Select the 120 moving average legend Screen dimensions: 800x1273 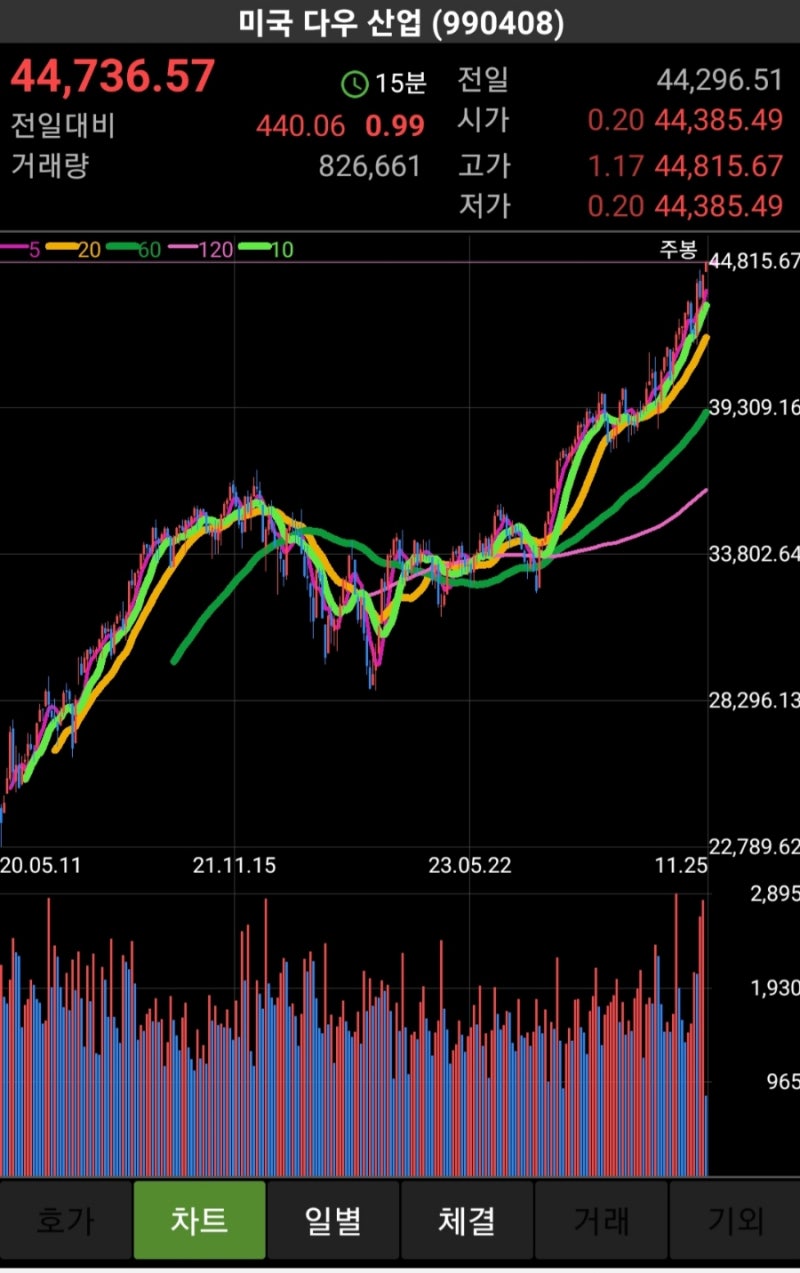200,249
